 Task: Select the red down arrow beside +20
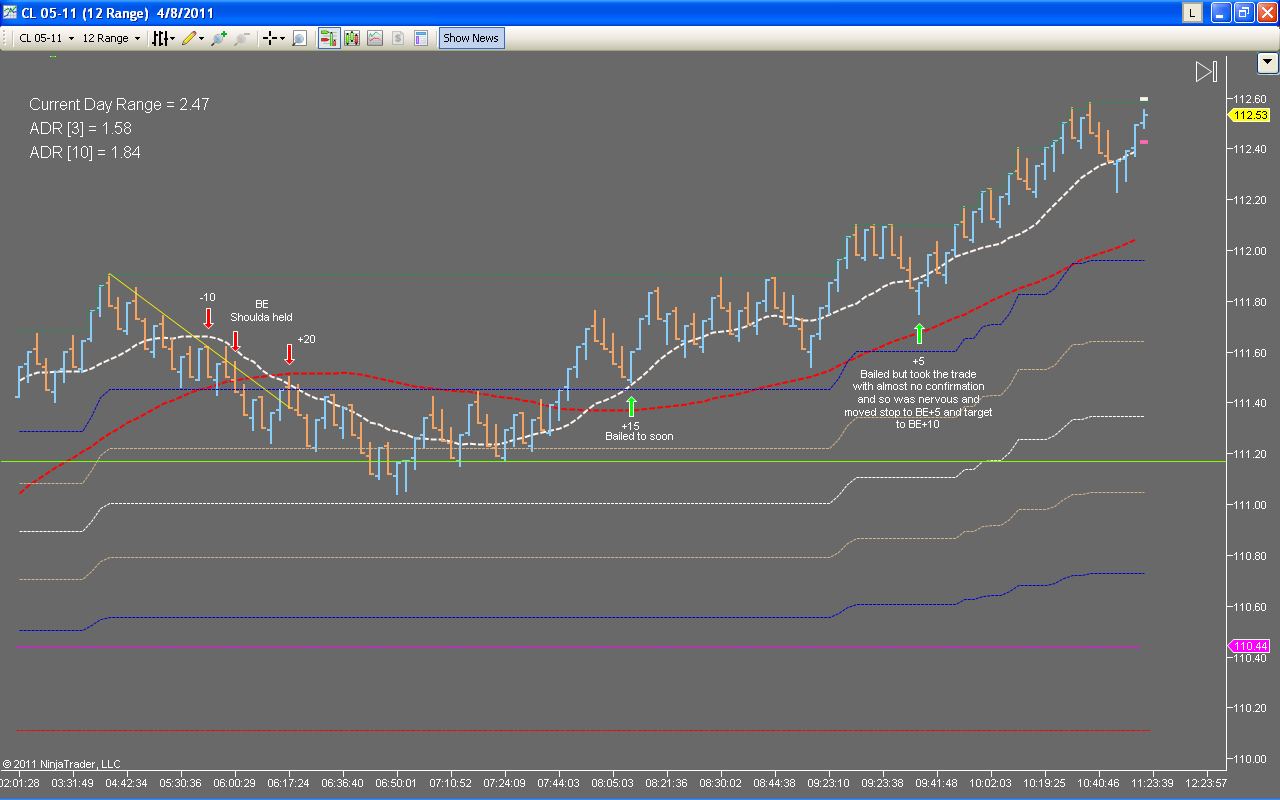point(290,354)
